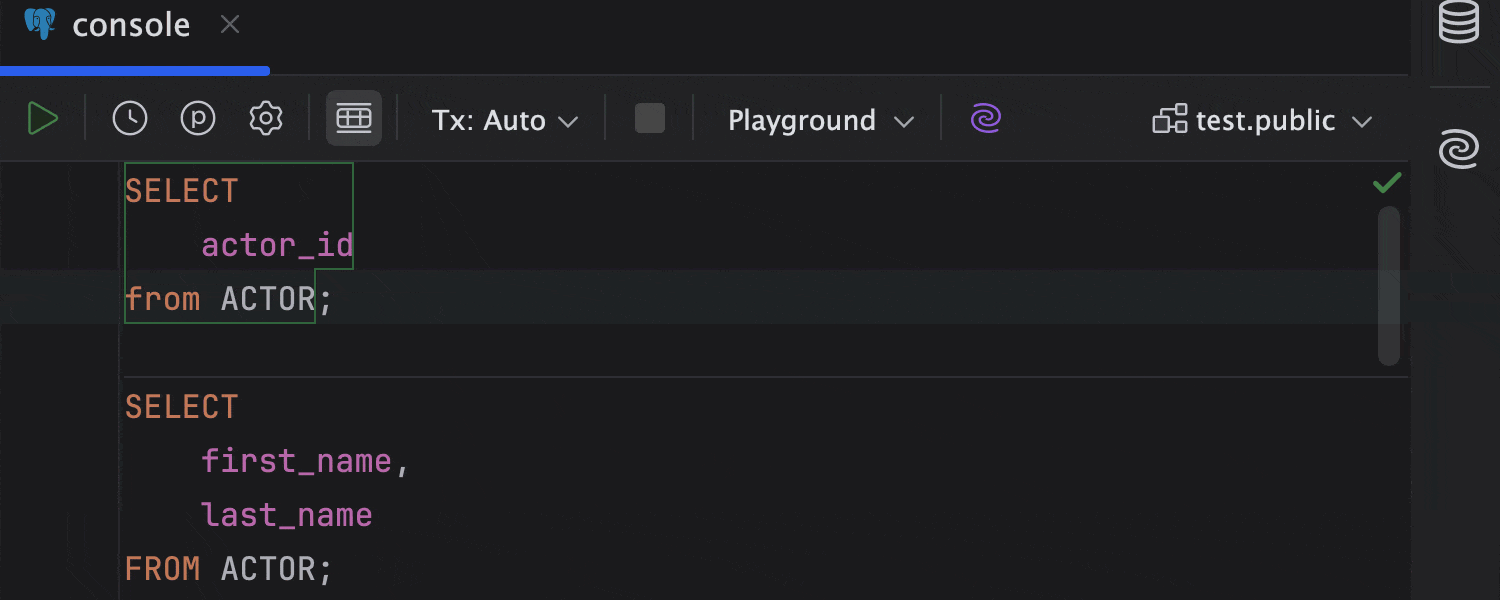The width and height of the screenshot is (1500, 600).
Task: Toggle the green success checkmark in gutter
Action: [1387, 183]
